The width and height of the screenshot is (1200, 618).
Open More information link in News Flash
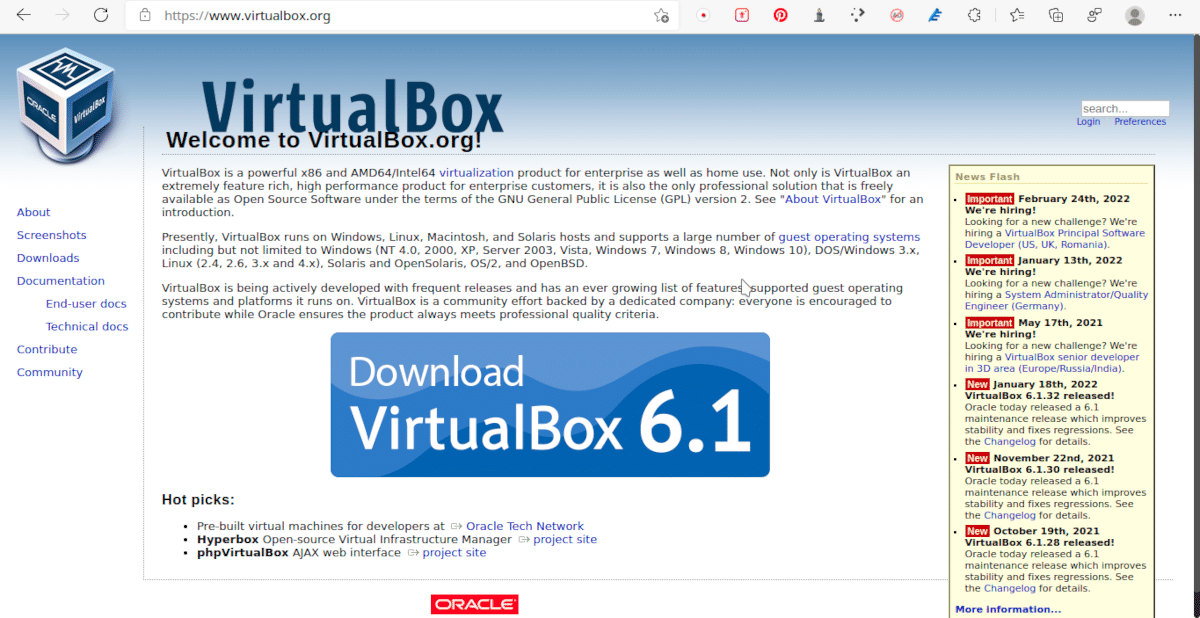tap(1008, 609)
